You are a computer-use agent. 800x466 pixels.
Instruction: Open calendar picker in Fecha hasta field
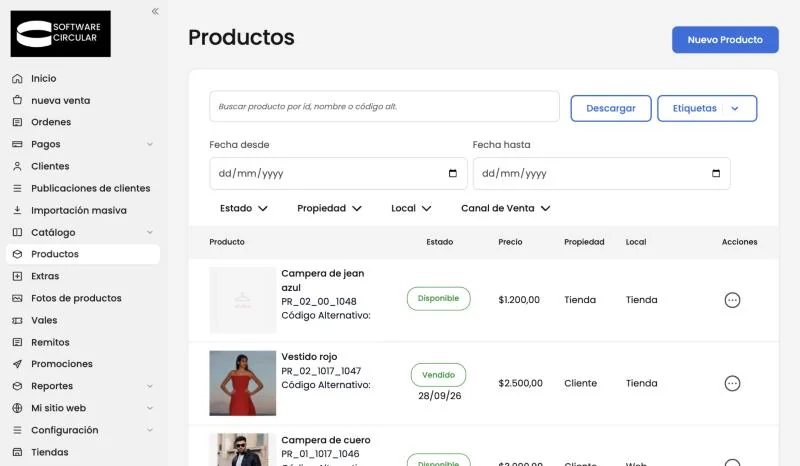pos(716,174)
